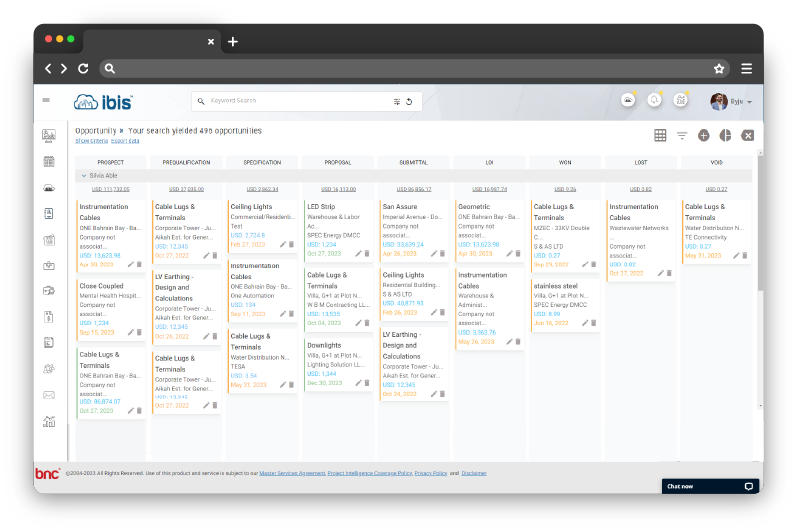Open mail envelope icon in sidebar
This screenshot has height=531, width=797.
pos(48,395)
